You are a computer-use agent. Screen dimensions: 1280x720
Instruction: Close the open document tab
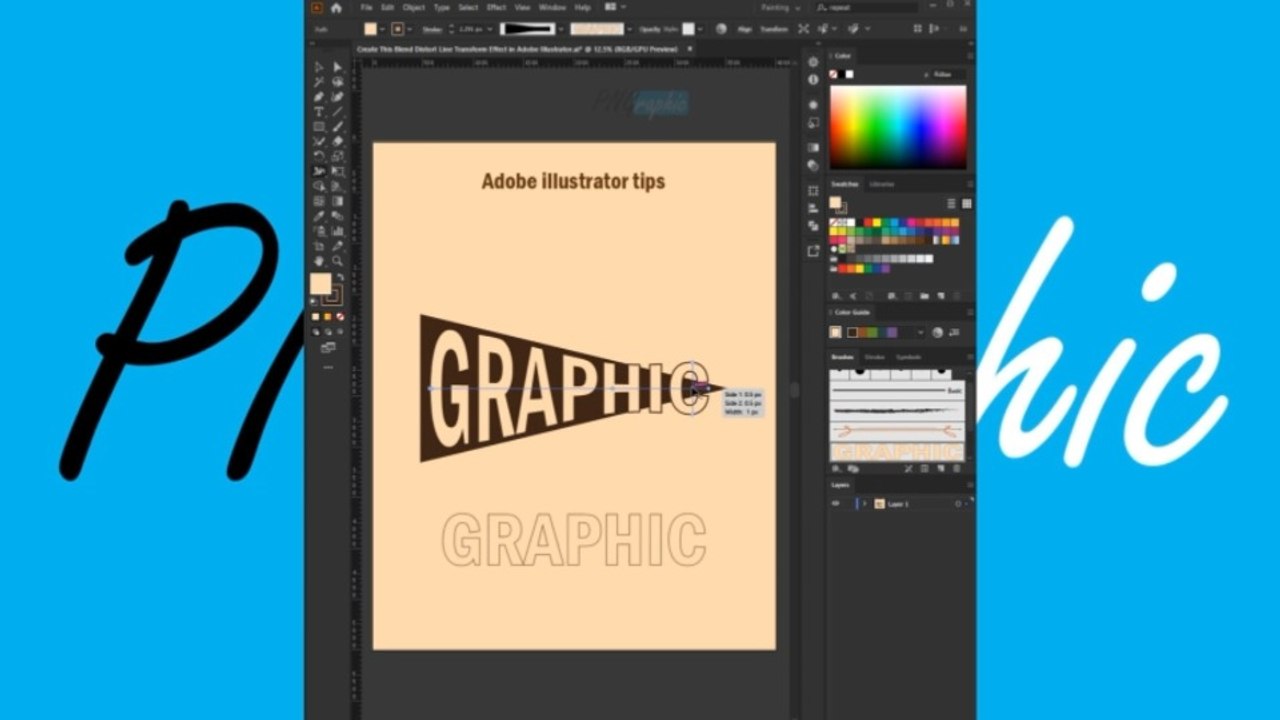pyautogui.click(x=689, y=48)
